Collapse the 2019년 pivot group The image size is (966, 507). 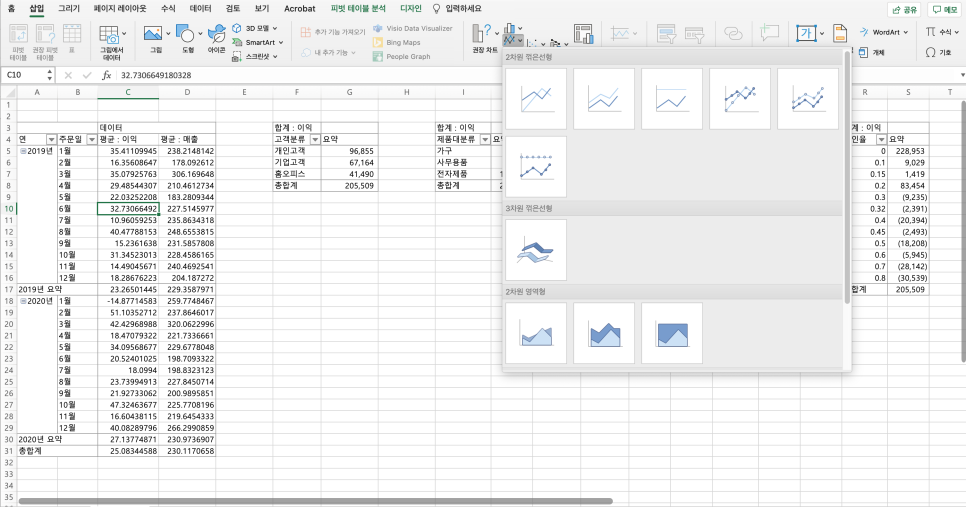tap(23, 151)
